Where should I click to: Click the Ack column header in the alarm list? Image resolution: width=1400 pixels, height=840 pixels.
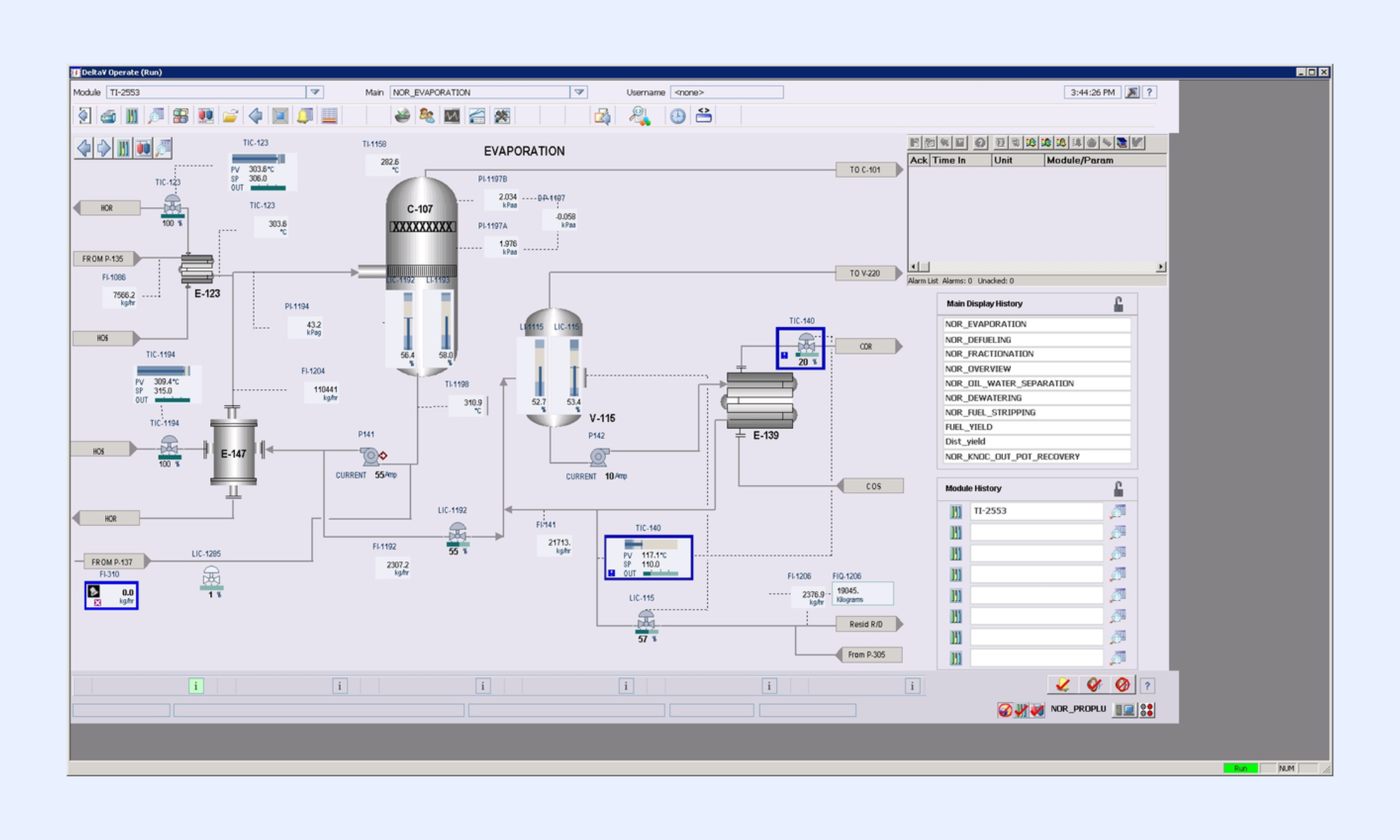[x=918, y=160]
